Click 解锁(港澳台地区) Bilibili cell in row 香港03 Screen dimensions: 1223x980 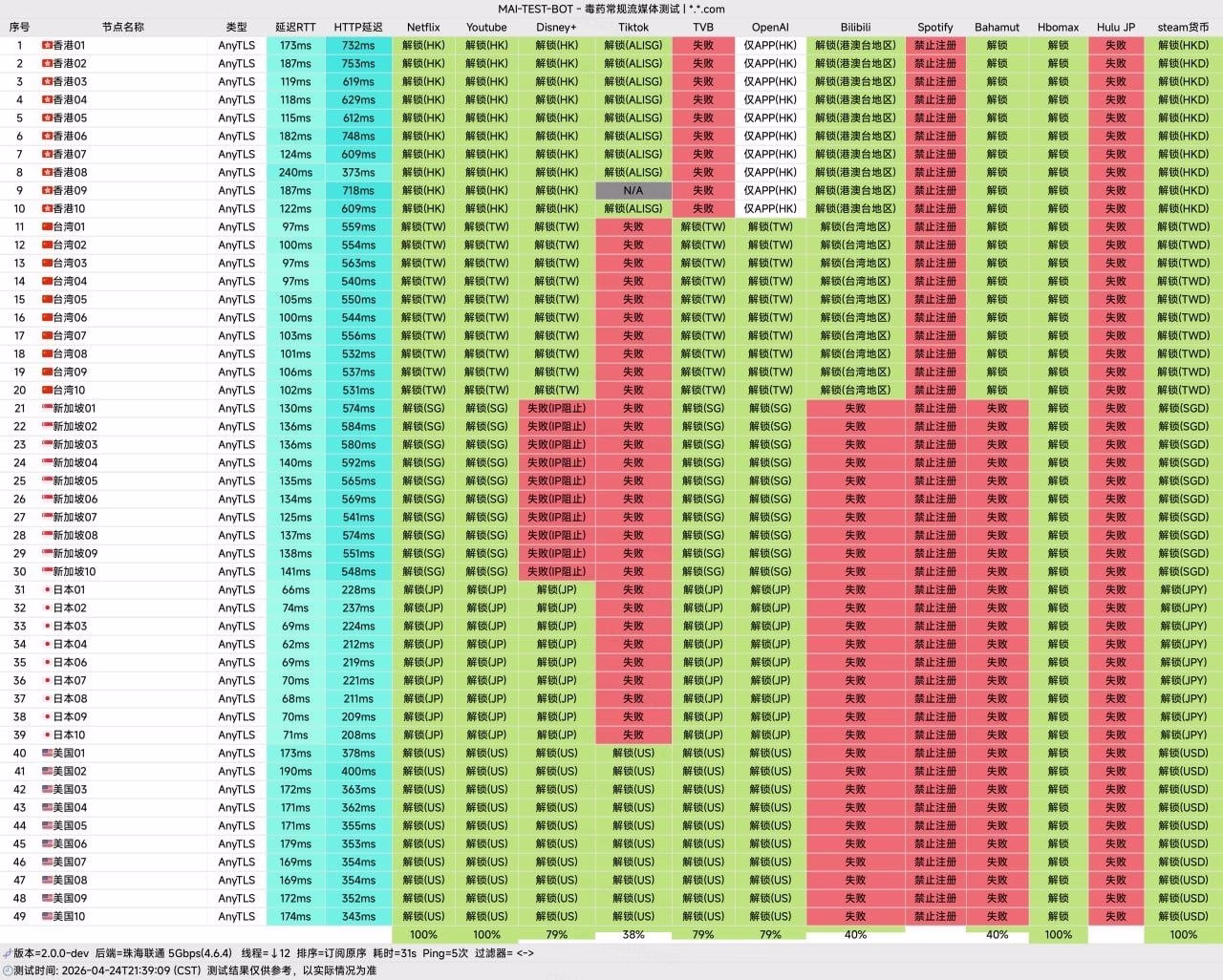(855, 81)
